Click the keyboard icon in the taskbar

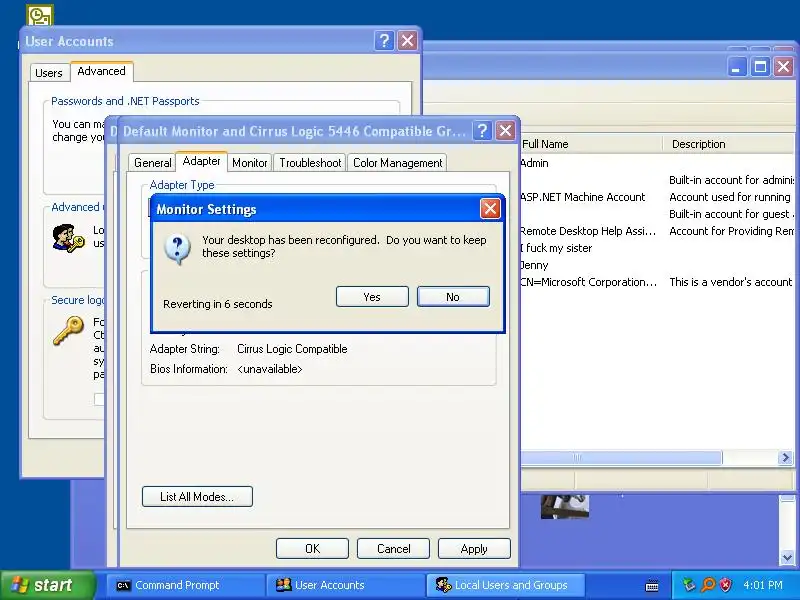(x=652, y=586)
